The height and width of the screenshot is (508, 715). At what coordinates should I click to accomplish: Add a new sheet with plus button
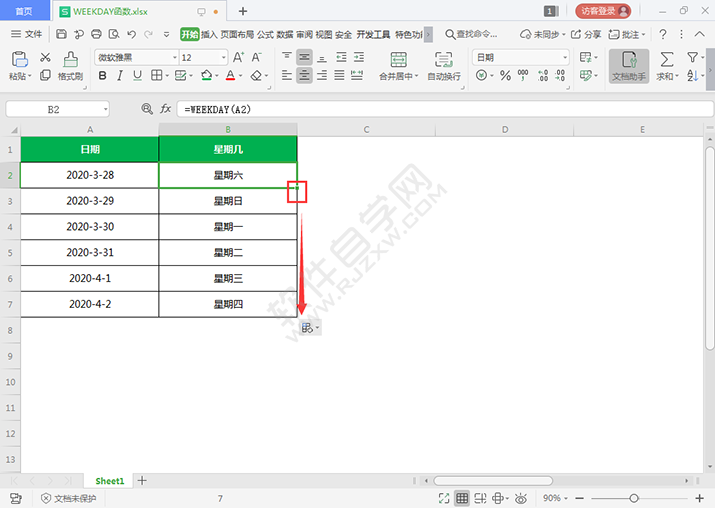142,480
